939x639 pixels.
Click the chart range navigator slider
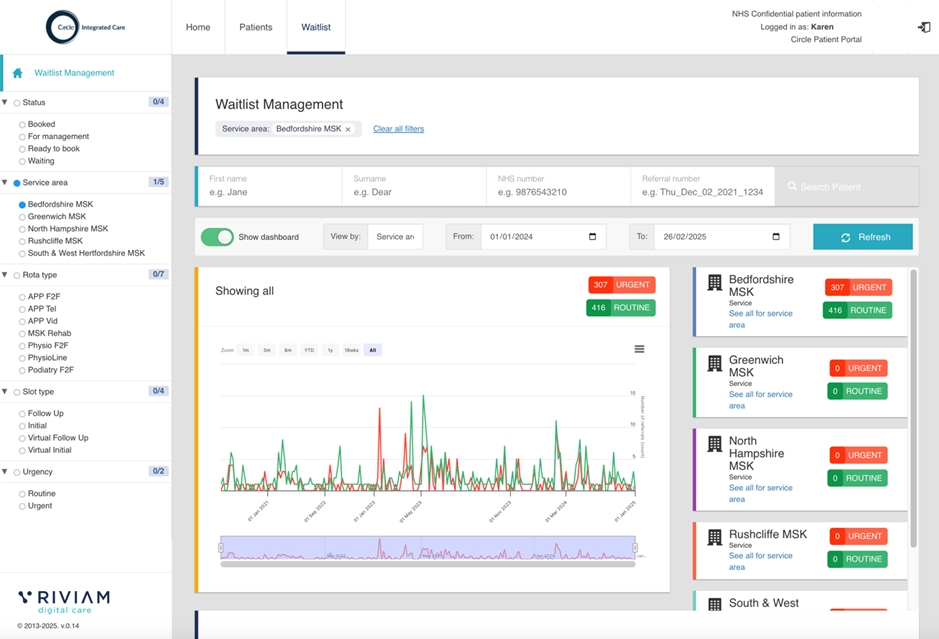tap(427, 548)
